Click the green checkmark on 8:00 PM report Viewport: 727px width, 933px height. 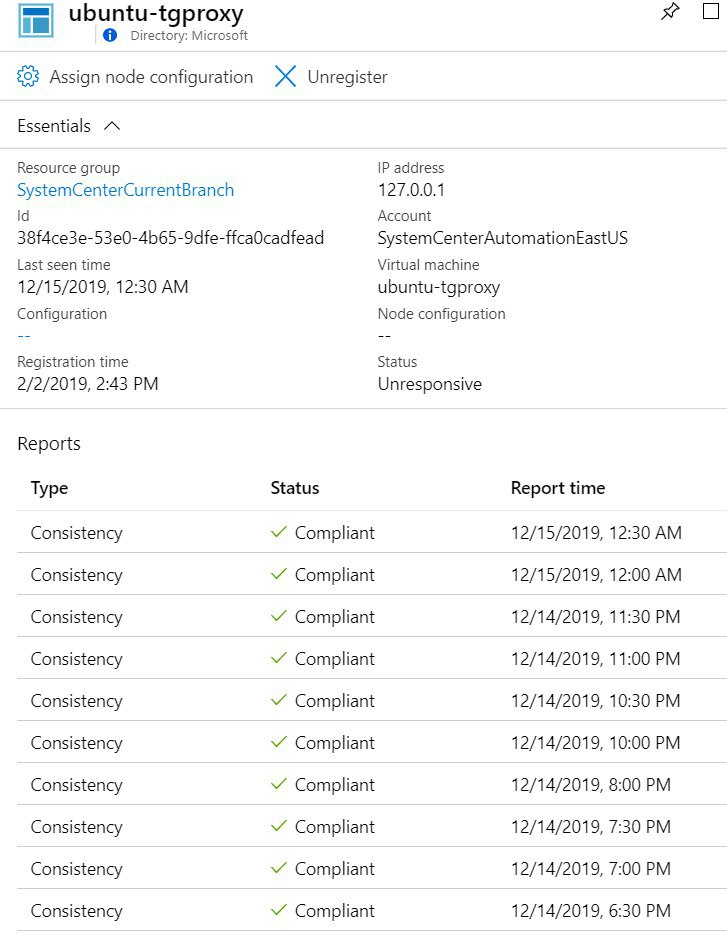(x=279, y=784)
